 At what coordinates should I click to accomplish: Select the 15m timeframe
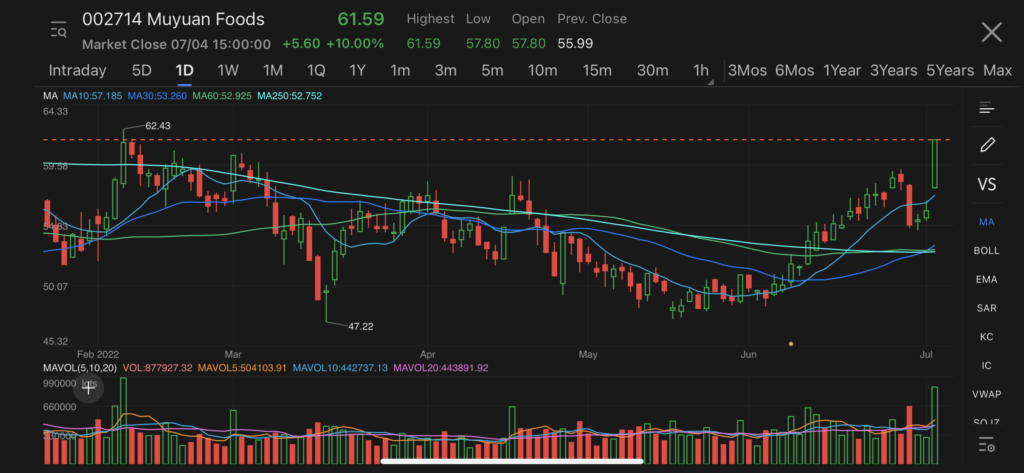pyautogui.click(x=597, y=71)
